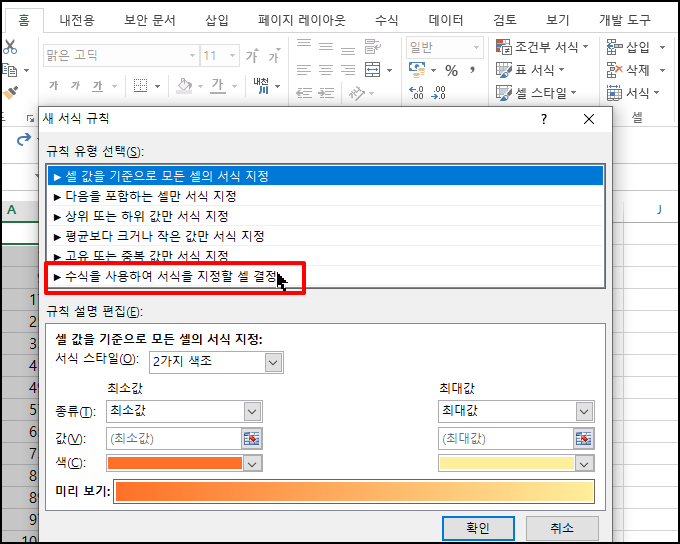
Task: Open the 일반 number format dropdown
Action: [x=476, y=47]
